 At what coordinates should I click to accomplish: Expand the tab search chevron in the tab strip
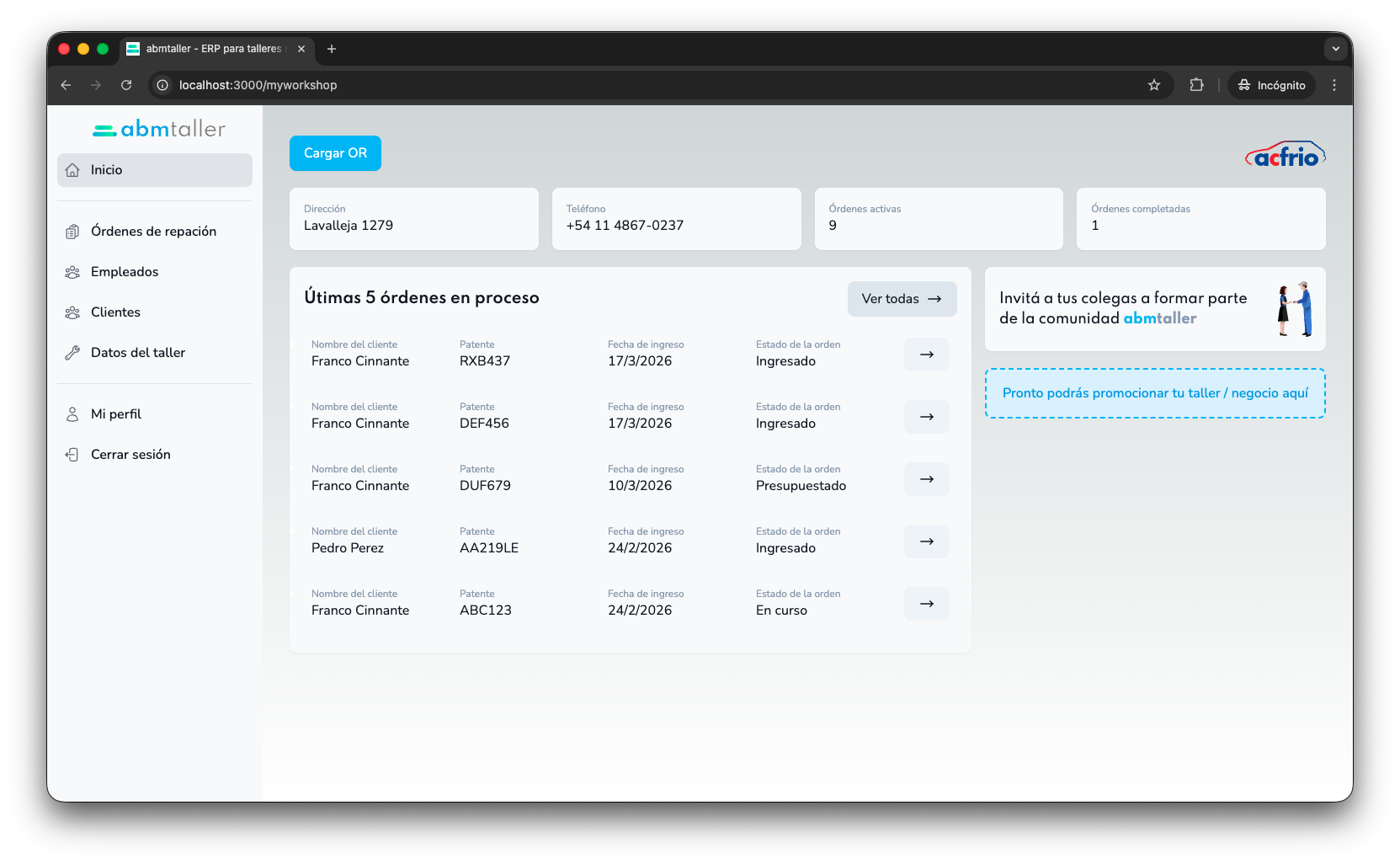pyautogui.click(x=1335, y=49)
